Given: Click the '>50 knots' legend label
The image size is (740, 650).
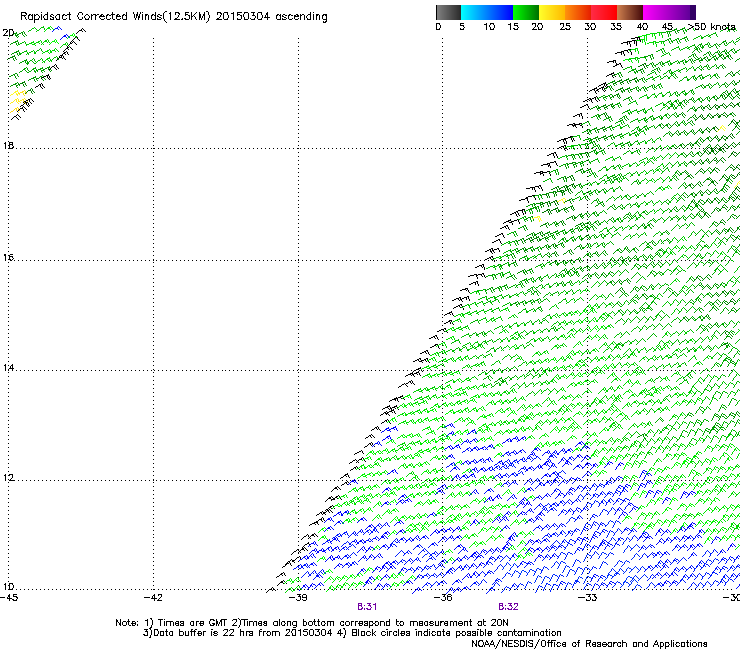Looking at the screenshot, I should (712, 27).
